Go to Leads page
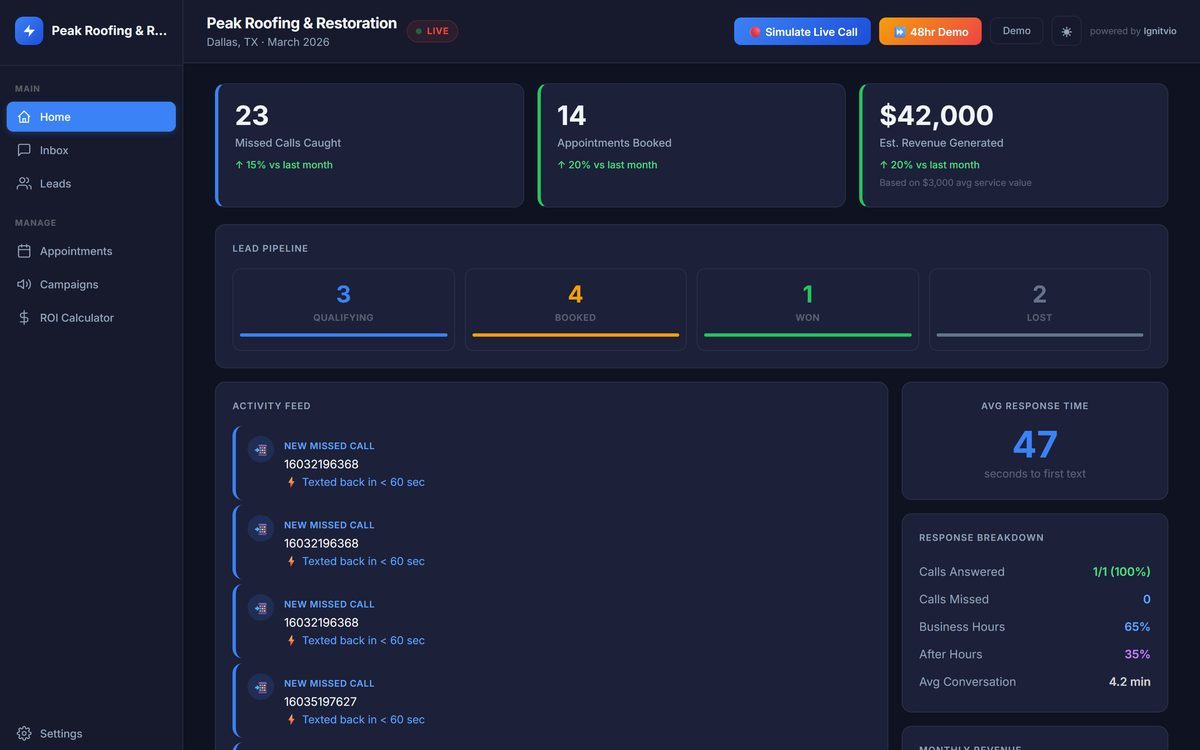The height and width of the screenshot is (750, 1200). pos(91,184)
